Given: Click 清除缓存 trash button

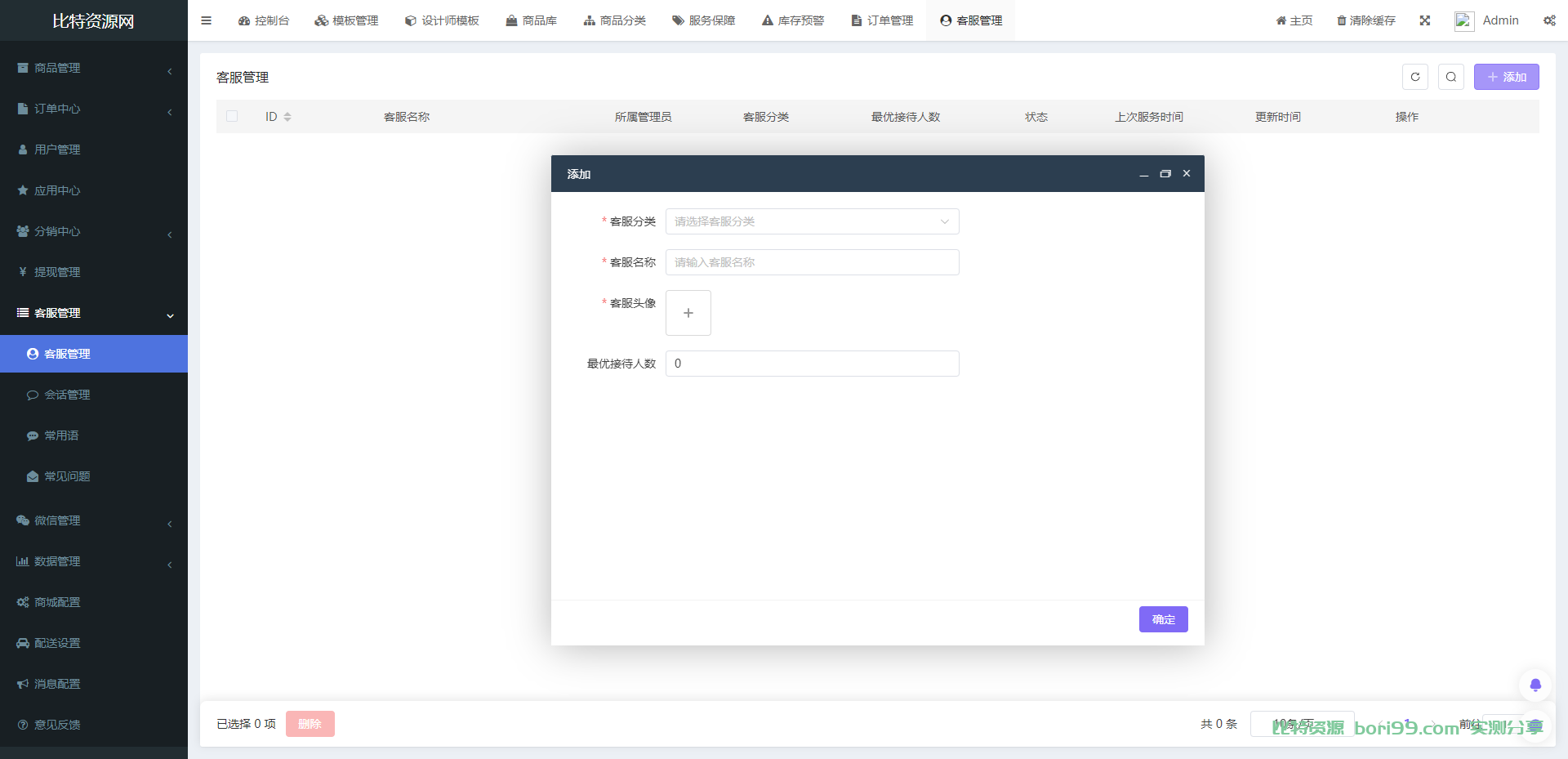Looking at the screenshot, I should 1366,20.
